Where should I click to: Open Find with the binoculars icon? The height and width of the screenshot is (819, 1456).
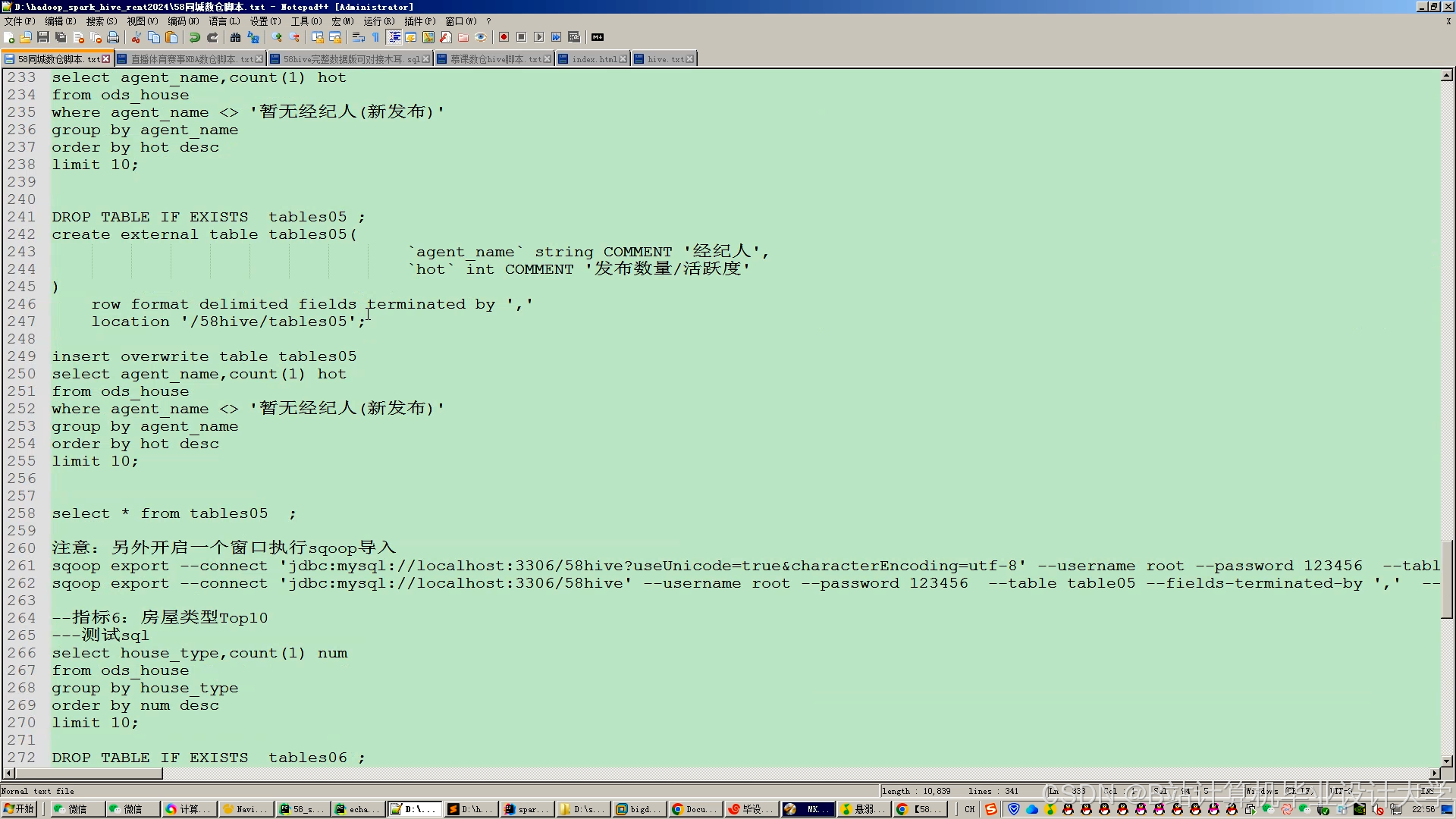pyautogui.click(x=235, y=37)
